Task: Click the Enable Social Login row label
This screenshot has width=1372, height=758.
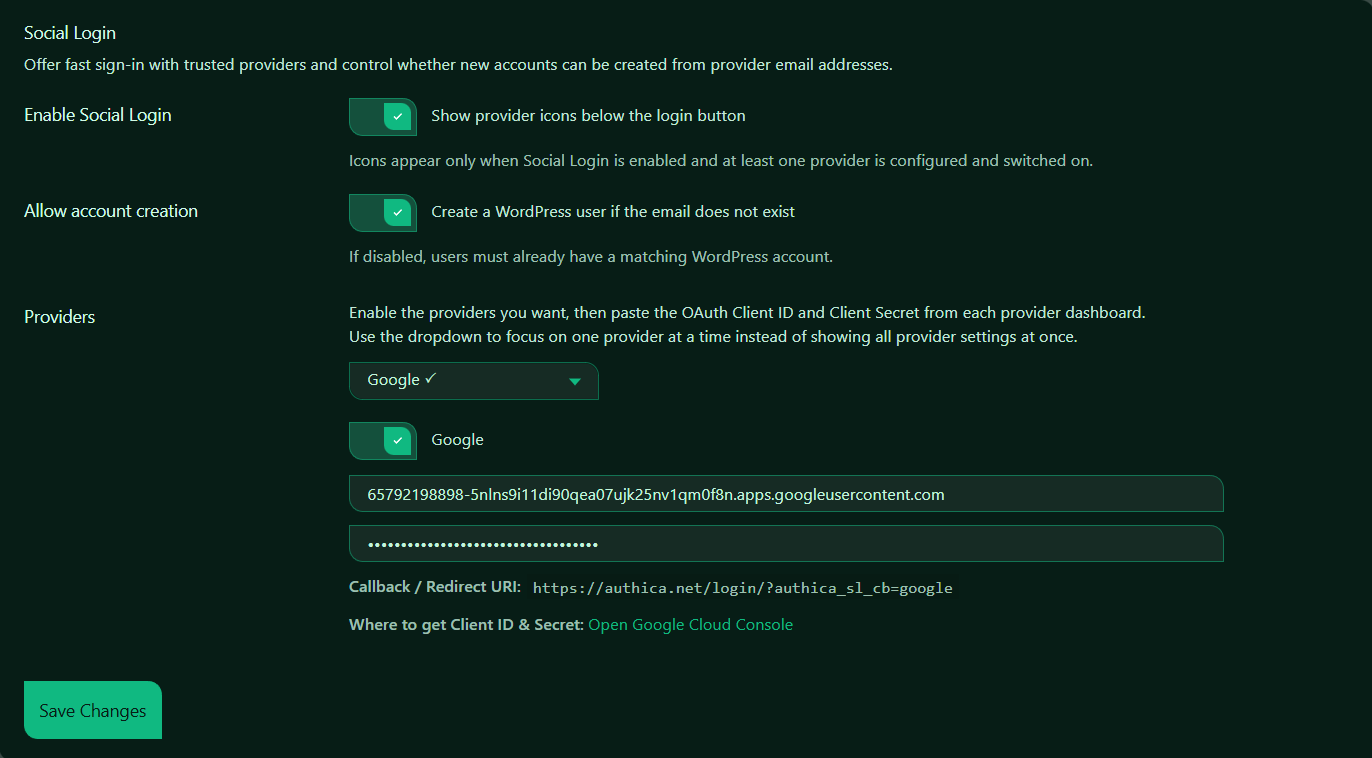Action: pos(98,115)
